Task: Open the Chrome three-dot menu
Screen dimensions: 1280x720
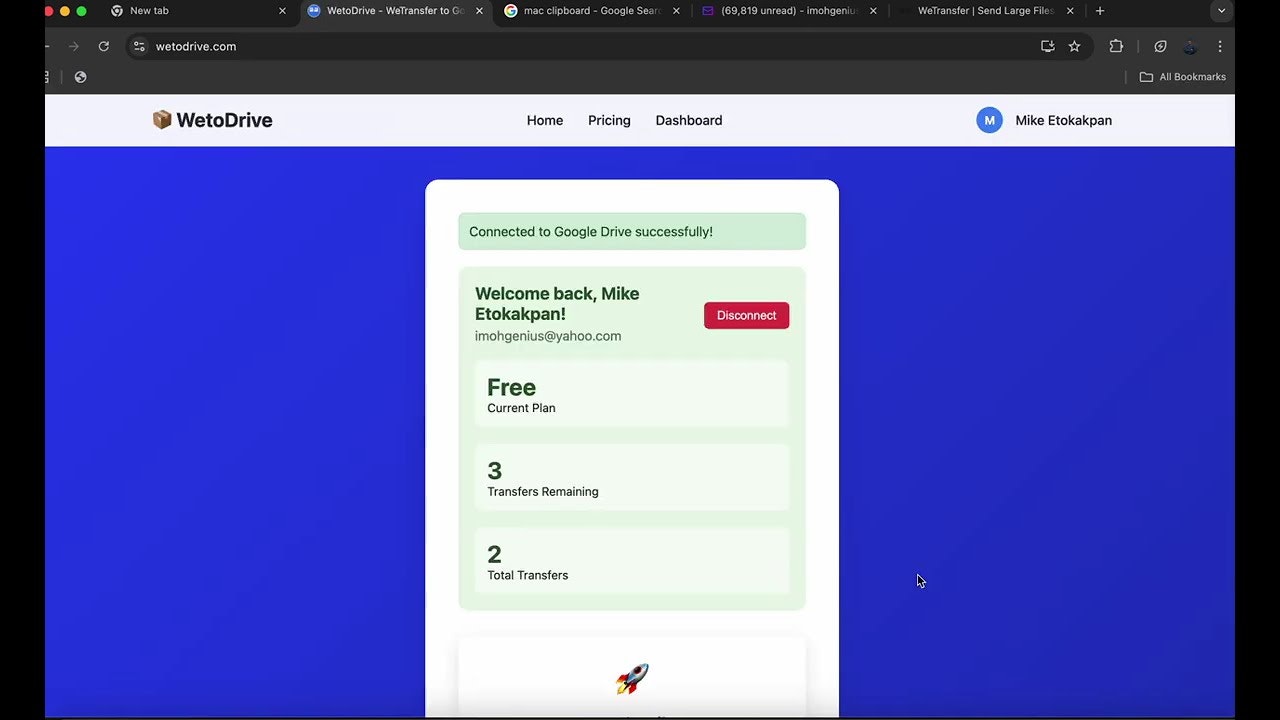Action: pos(1220,46)
